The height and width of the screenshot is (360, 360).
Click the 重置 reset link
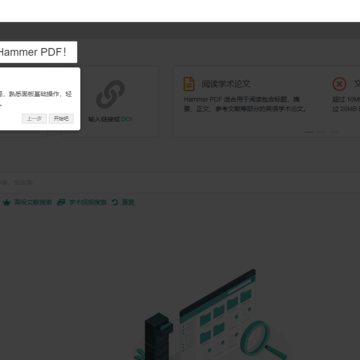coord(128,202)
